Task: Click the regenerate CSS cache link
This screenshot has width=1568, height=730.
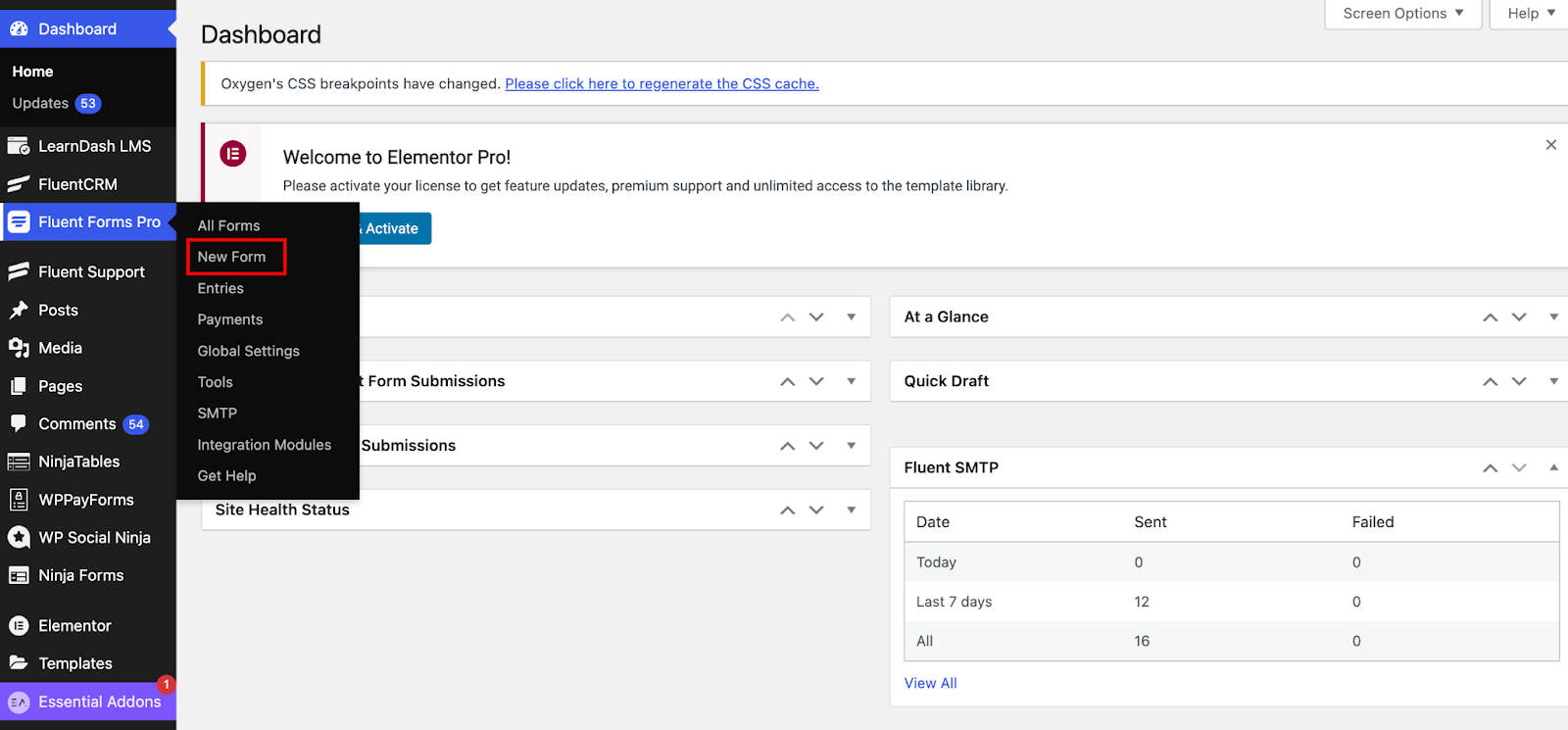Action: [661, 84]
